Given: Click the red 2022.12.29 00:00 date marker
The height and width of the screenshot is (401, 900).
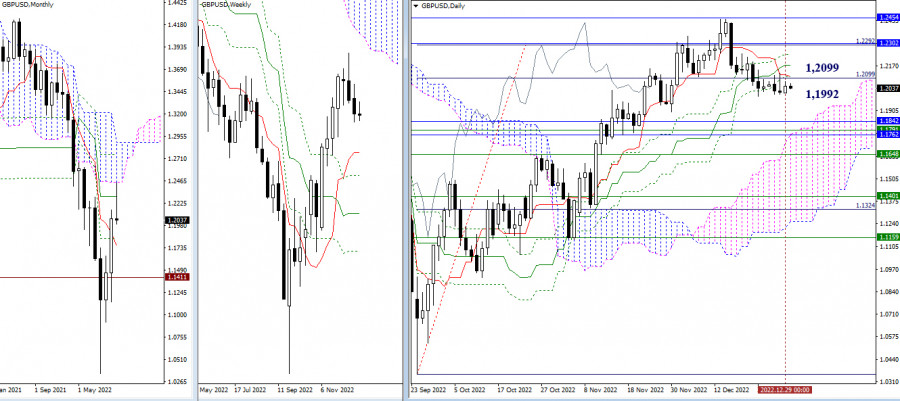Looking at the screenshot, I should pos(784,390).
